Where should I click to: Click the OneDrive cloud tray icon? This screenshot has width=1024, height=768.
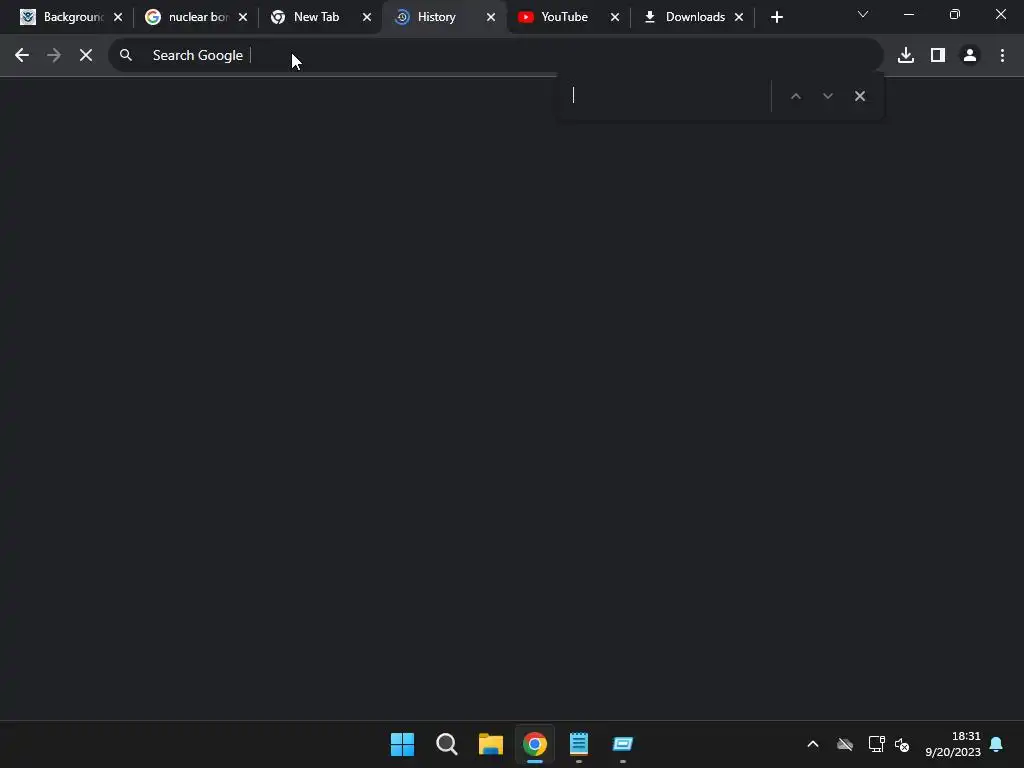pyautogui.click(x=845, y=744)
